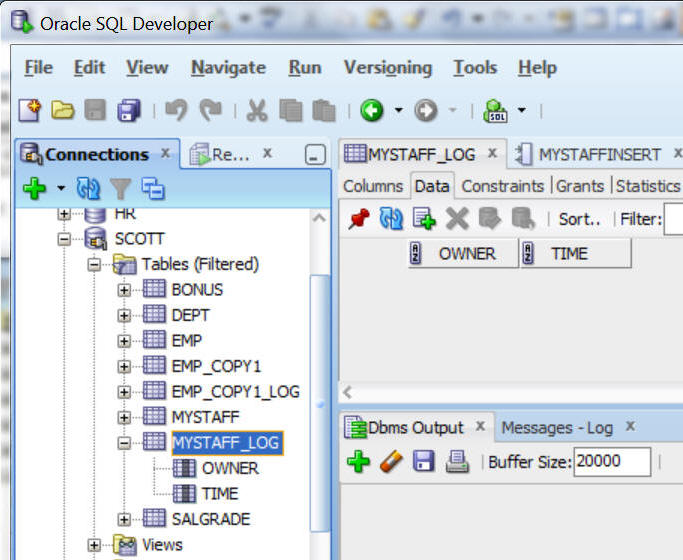Clear Dbms Output with eraser icon
Screen dimensions: 683x560
pyautogui.click(x=391, y=462)
